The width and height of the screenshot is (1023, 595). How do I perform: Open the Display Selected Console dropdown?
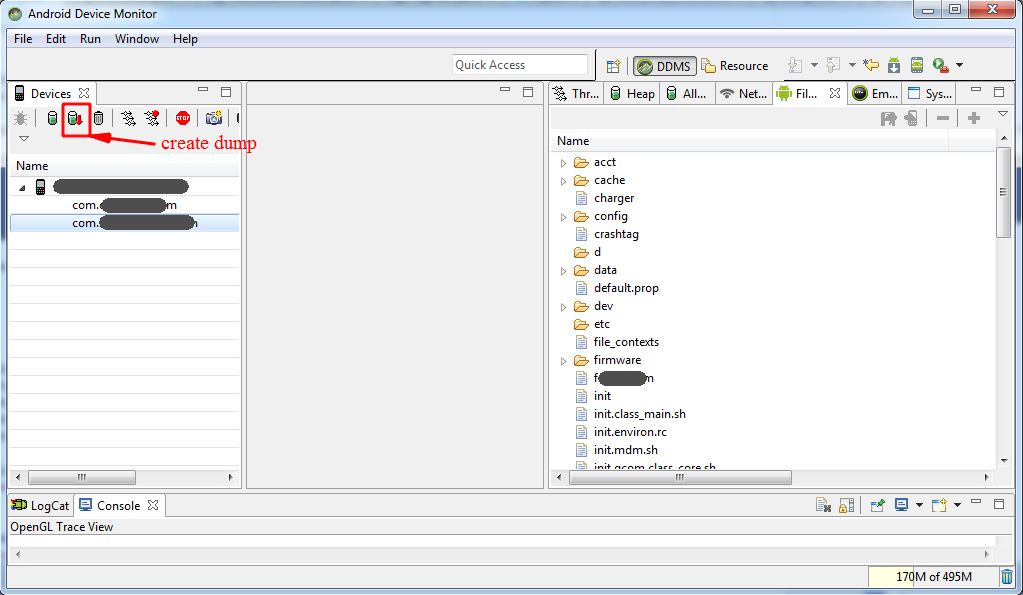[919, 506]
